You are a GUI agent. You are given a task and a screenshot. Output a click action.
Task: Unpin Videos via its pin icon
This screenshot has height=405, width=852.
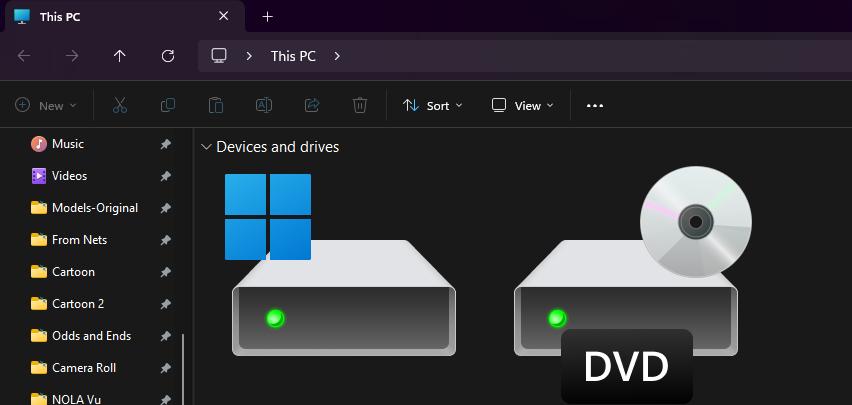pyautogui.click(x=166, y=176)
